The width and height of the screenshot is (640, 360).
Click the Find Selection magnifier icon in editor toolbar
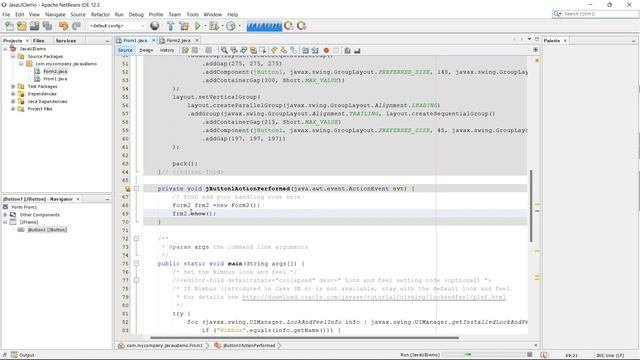(x=224, y=51)
